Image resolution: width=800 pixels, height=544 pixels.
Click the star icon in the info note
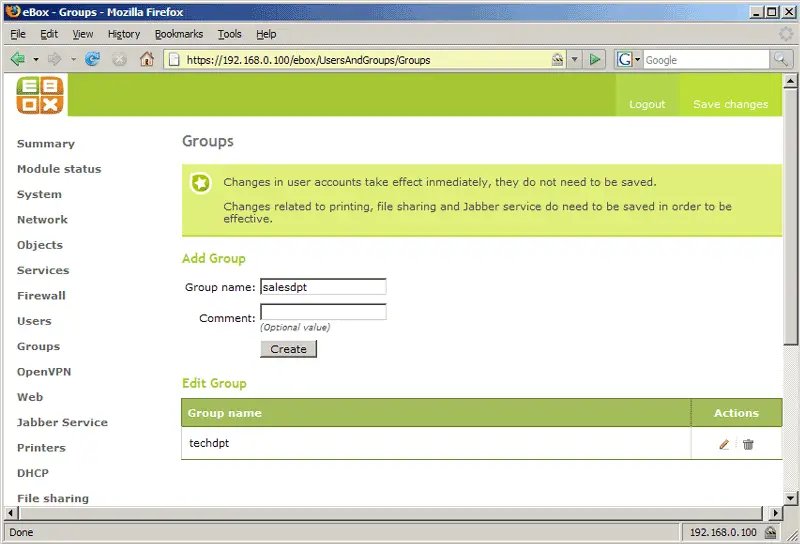click(x=201, y=183)
